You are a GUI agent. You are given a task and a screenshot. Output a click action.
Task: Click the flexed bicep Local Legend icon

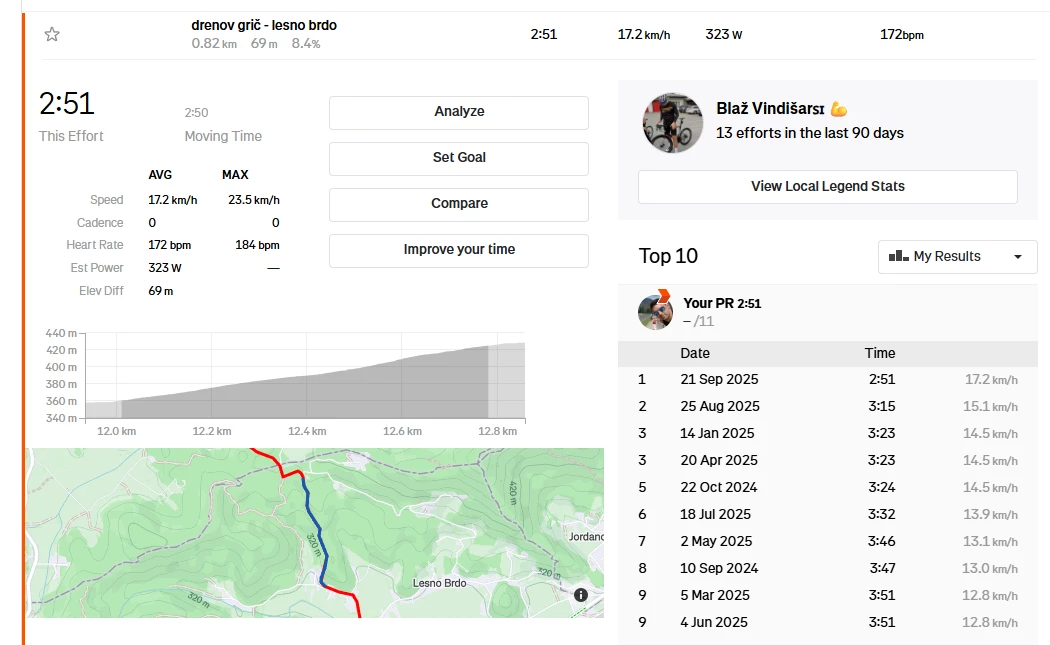point(838,109)
